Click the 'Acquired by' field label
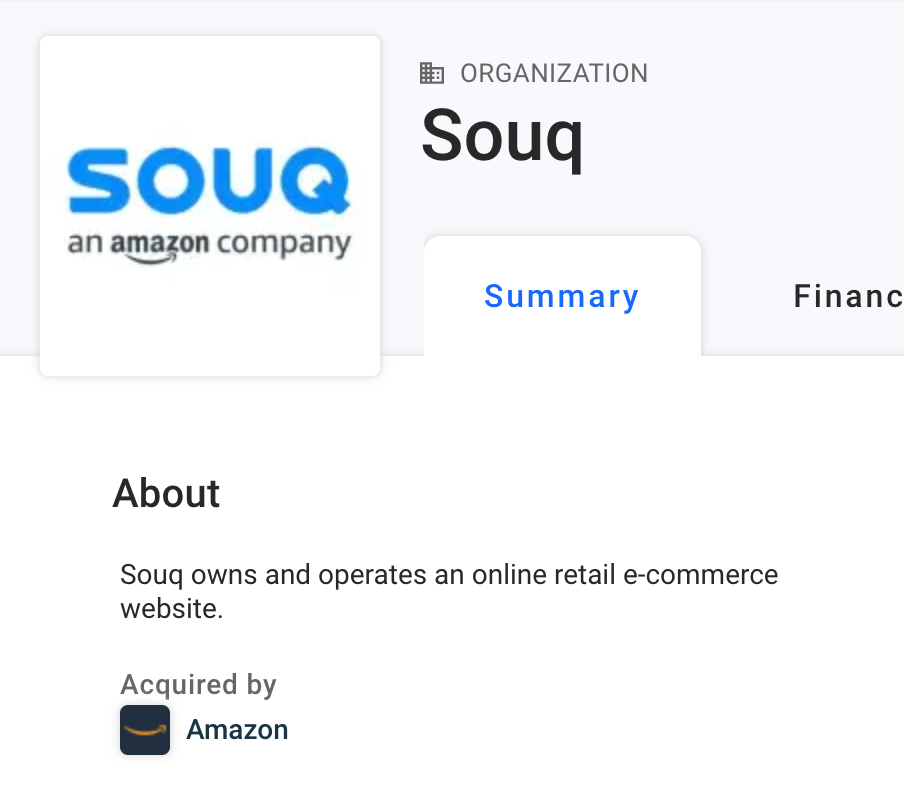Image resolution: width=904 pixels, height=790 pixels. [x=198, y=684]
